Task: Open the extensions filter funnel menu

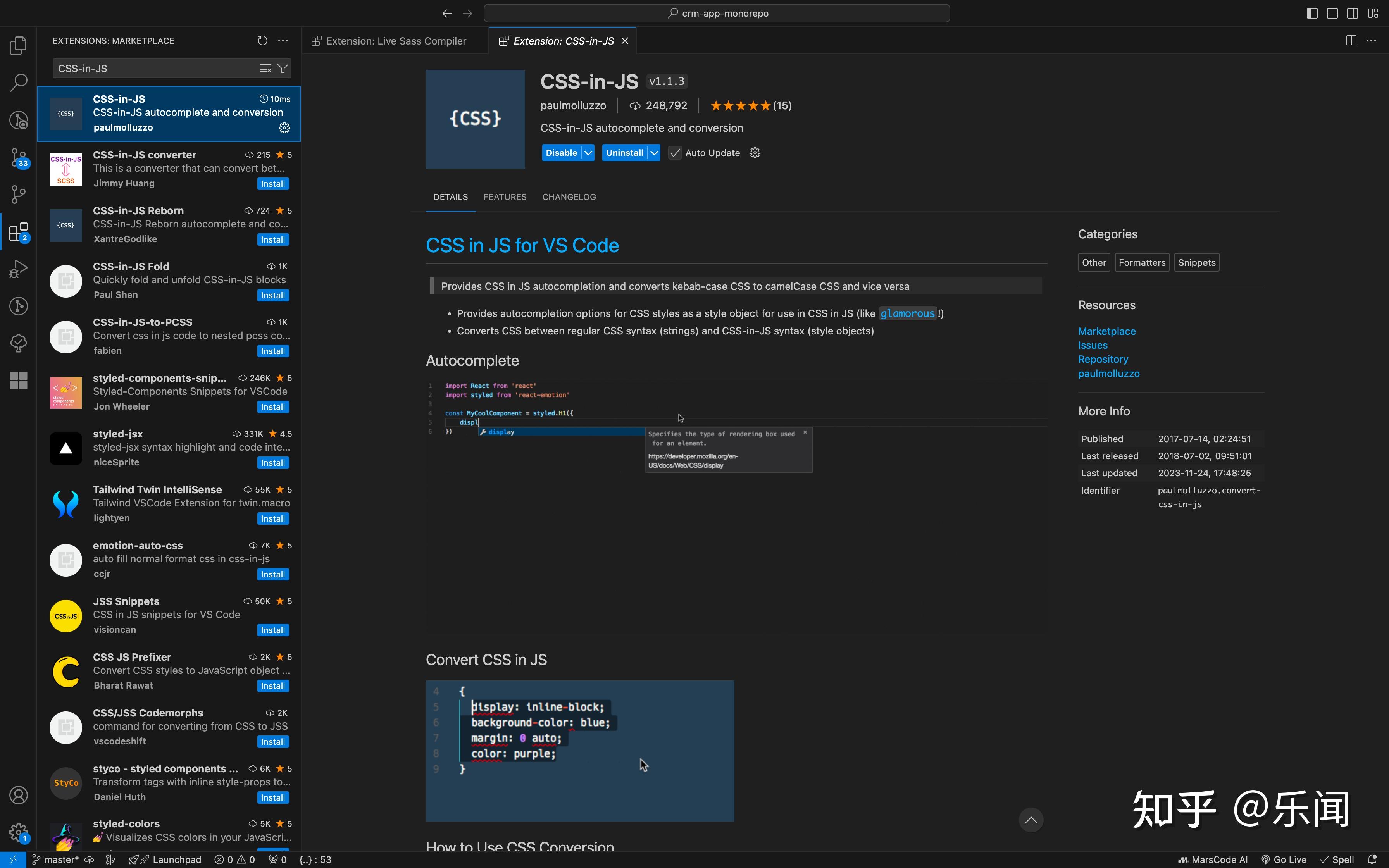Action: pyautogui.click(x=282, y=68)
